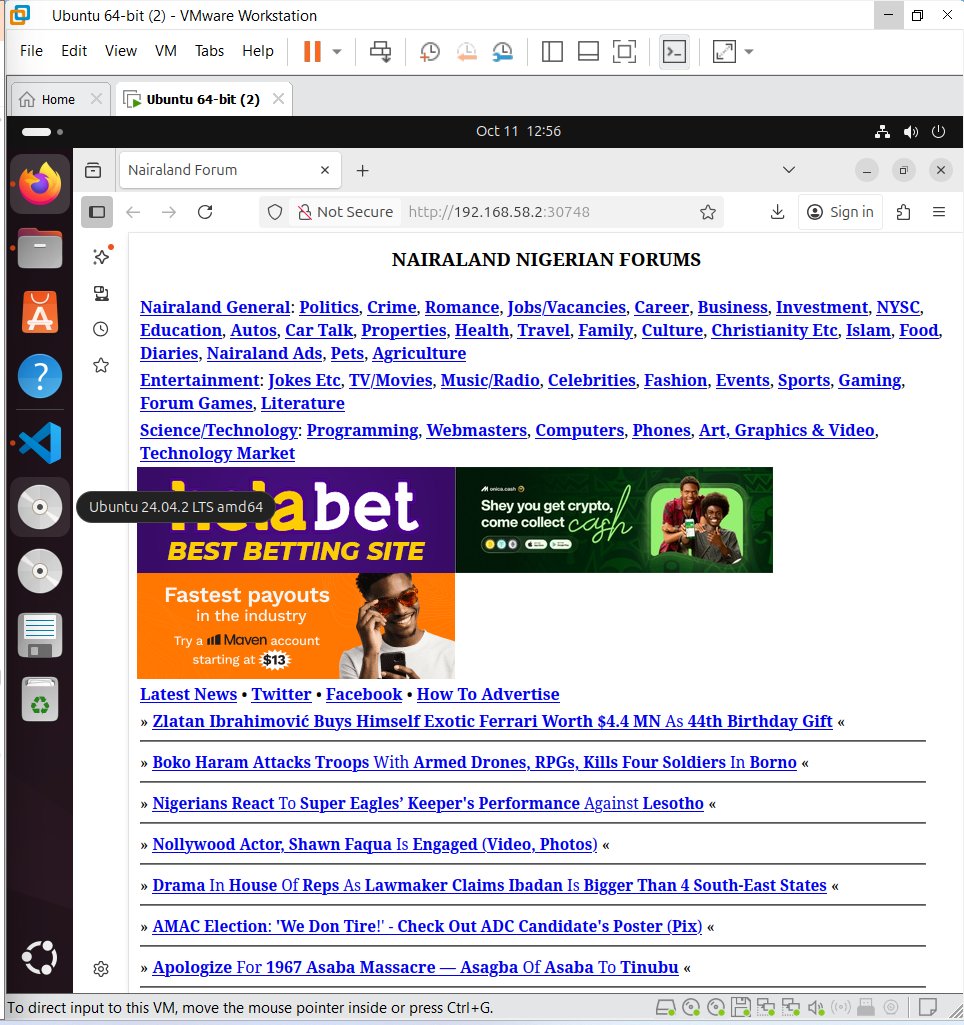Open the tracking protection shield icon

(x=275, y=212)
